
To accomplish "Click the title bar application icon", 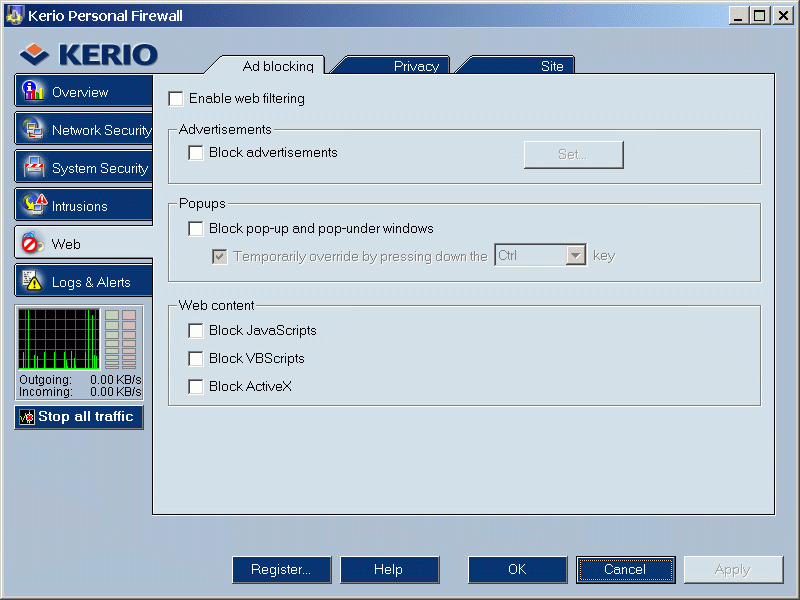I will tap(14, 15).
